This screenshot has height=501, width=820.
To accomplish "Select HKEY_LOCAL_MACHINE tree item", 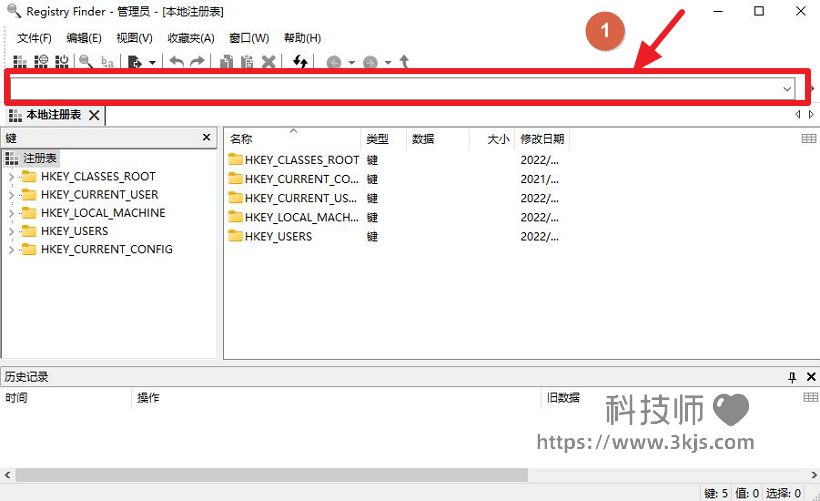I will (103, 213).
